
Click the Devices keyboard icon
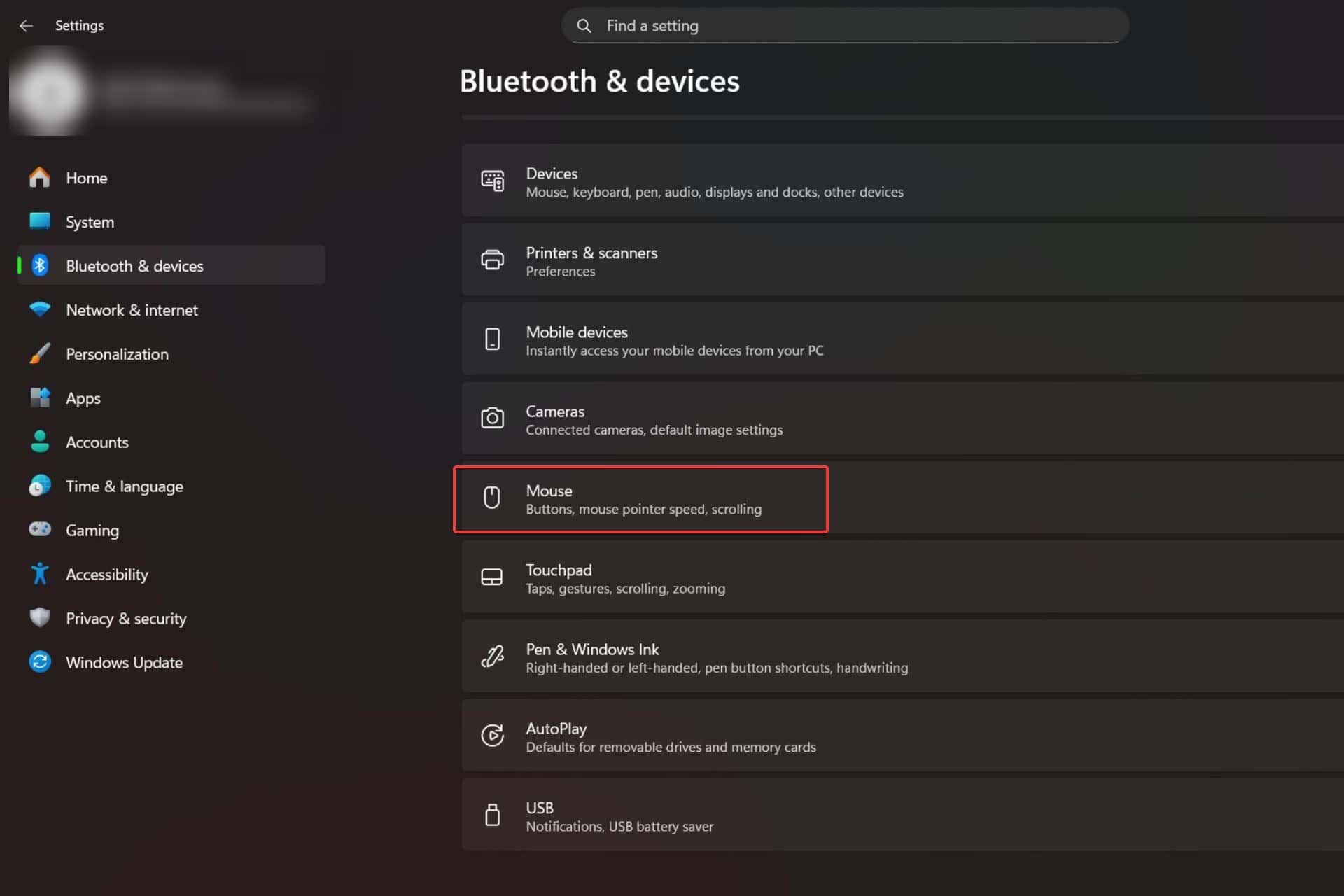[493, 181]
